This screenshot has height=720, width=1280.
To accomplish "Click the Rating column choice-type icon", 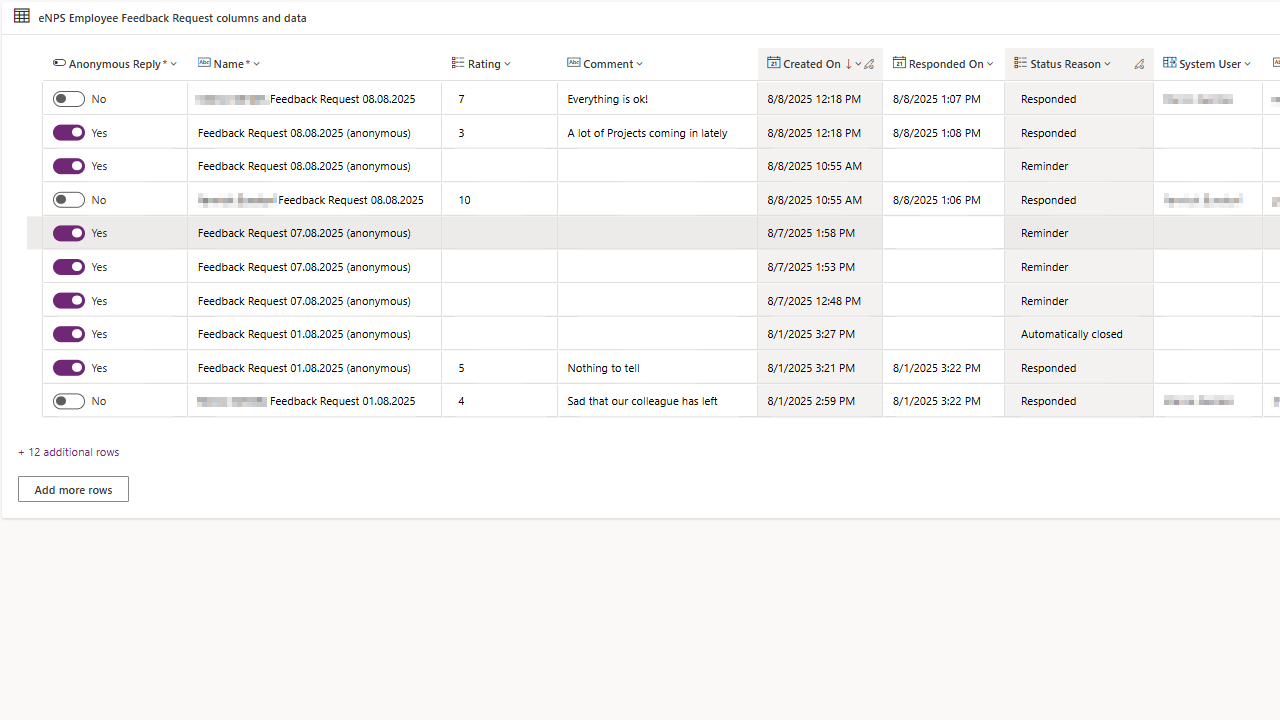I will pos(458,63).
